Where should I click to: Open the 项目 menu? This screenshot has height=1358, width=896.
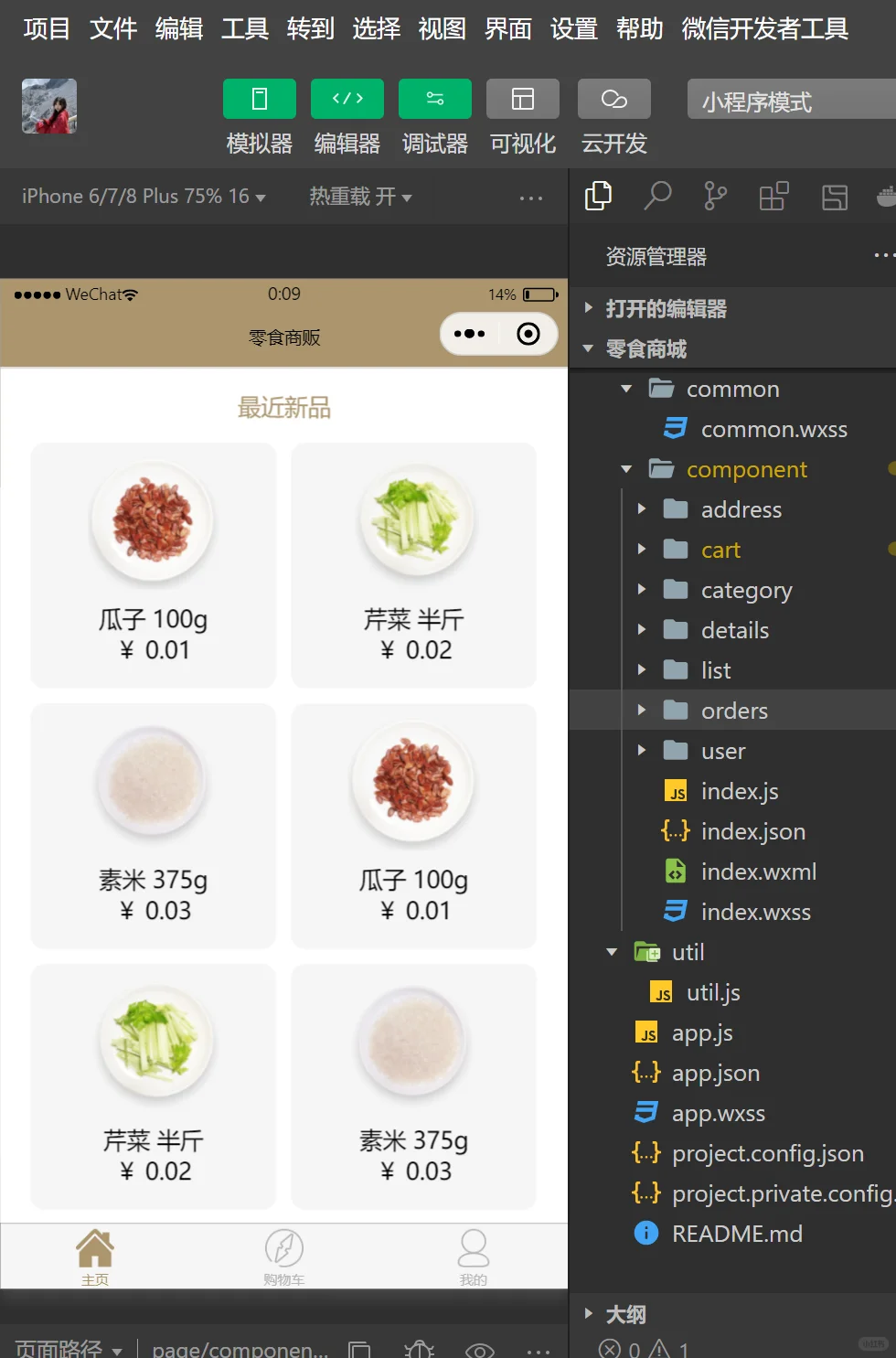tap(47, 29)
